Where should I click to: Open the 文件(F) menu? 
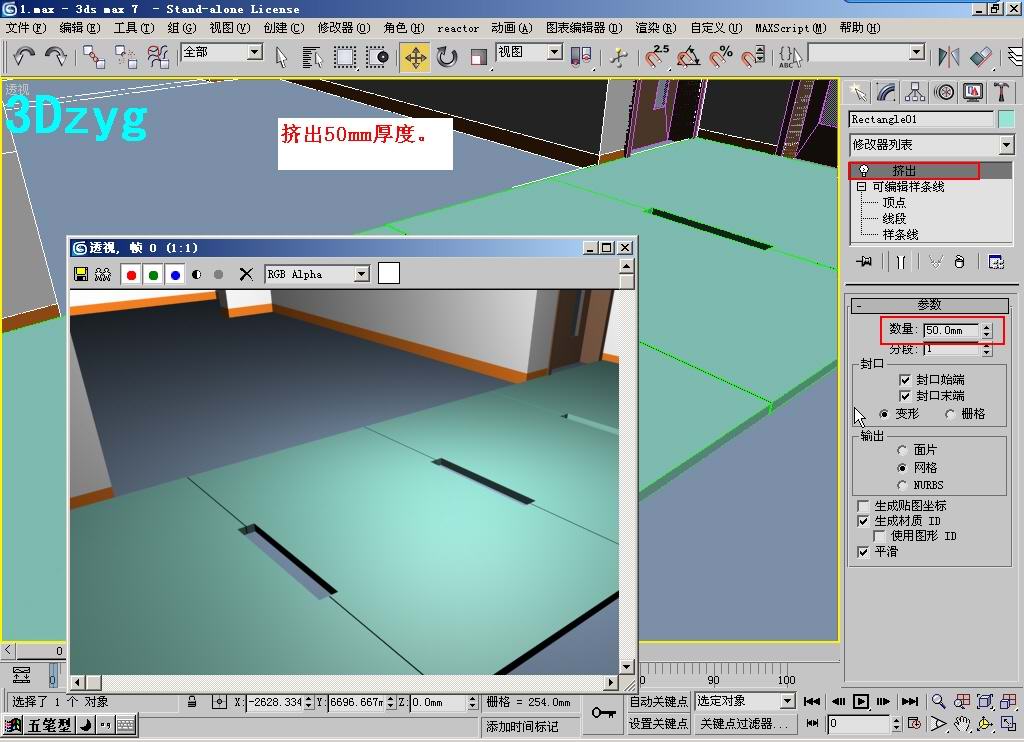point(25,27)
